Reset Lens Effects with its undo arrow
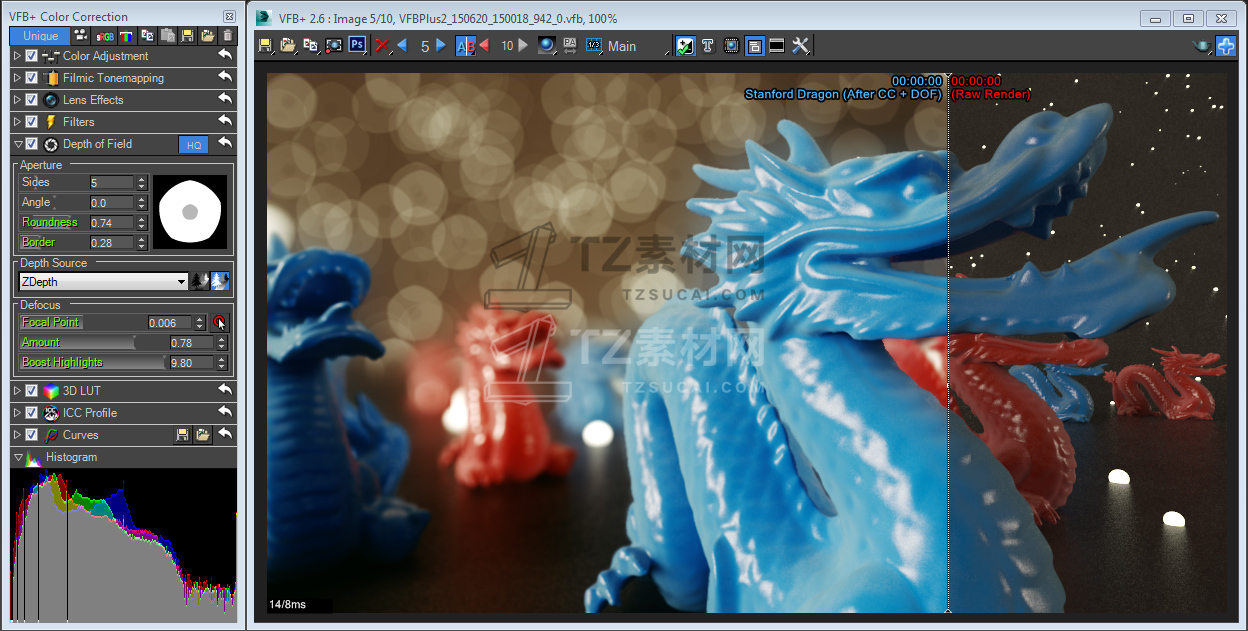The width and height of the screenshot is (1248, 631). [x=225, y=99]
